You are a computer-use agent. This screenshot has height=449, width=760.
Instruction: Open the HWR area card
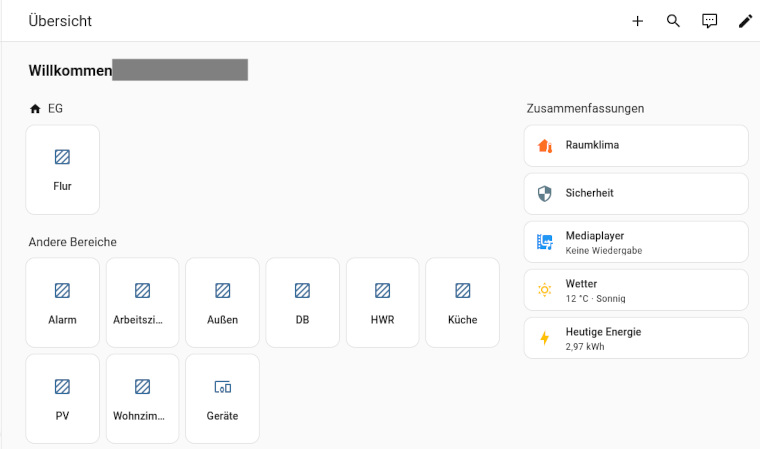(x=382, y=303)
